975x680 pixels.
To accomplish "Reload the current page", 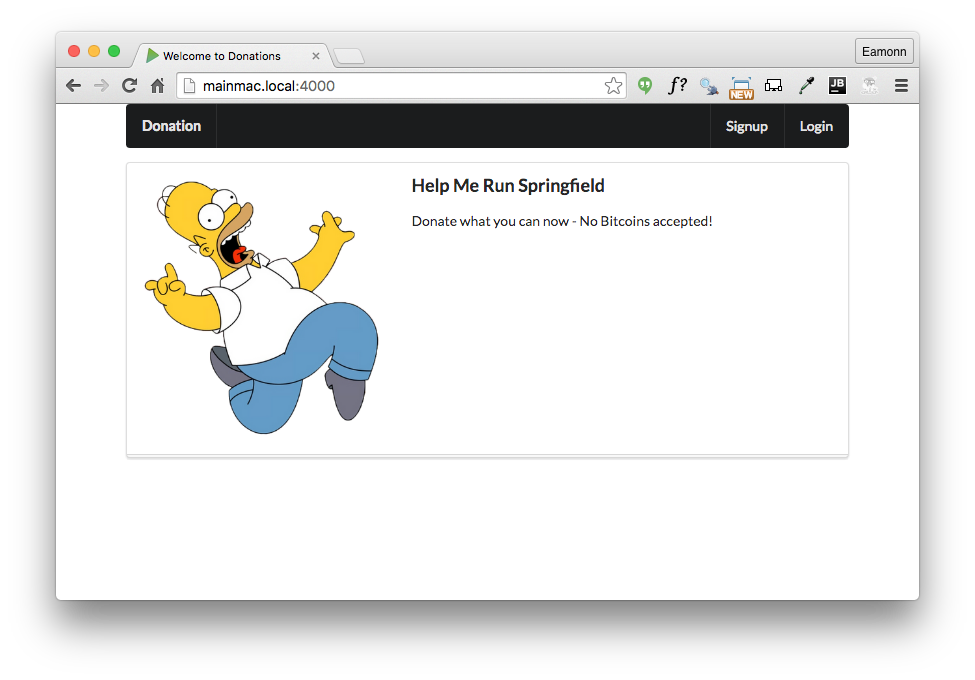I will click(129, 86).
